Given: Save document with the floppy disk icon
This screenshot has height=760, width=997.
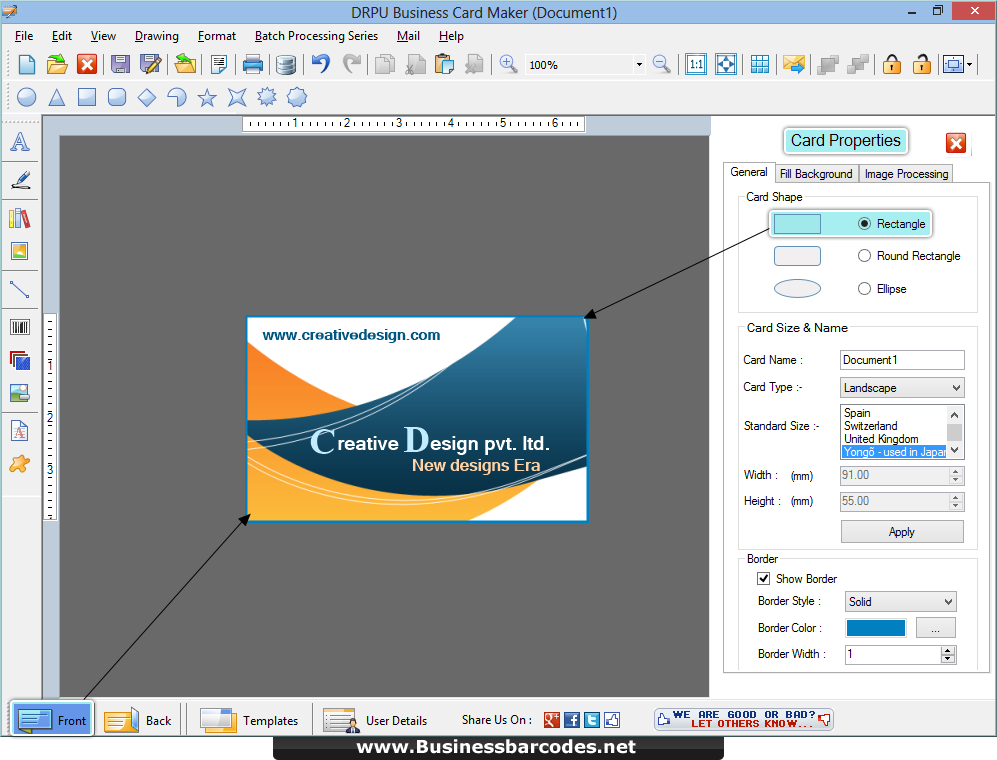Looking at the screenshot, I should point(120,64).
